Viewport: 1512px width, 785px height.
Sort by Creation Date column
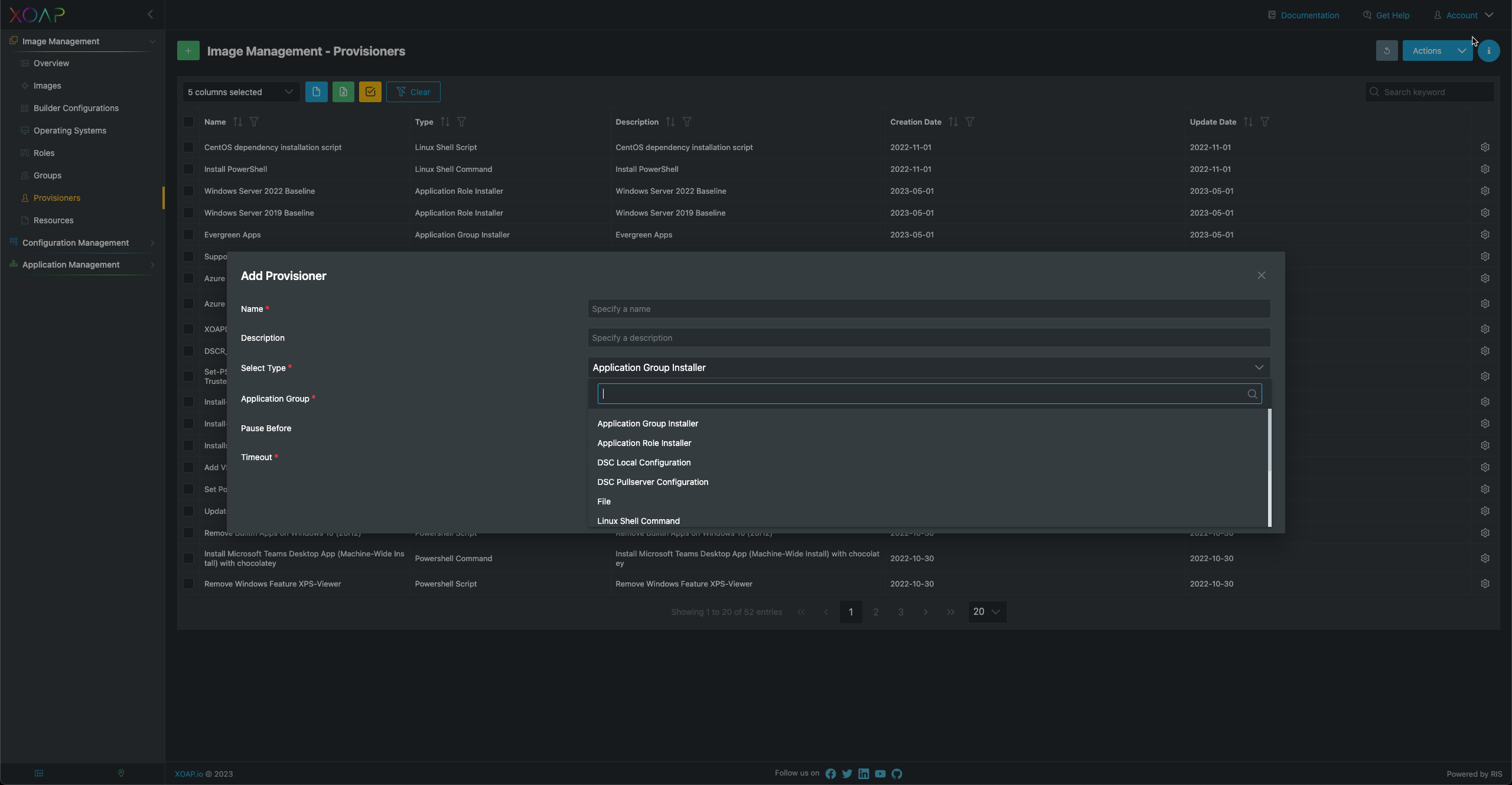pos(953,122)
